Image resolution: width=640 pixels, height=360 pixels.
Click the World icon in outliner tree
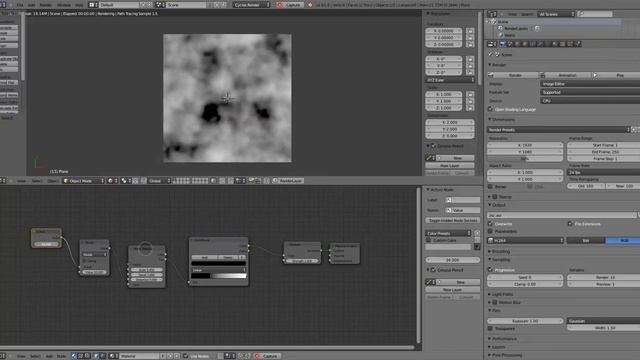coord(501,36)
